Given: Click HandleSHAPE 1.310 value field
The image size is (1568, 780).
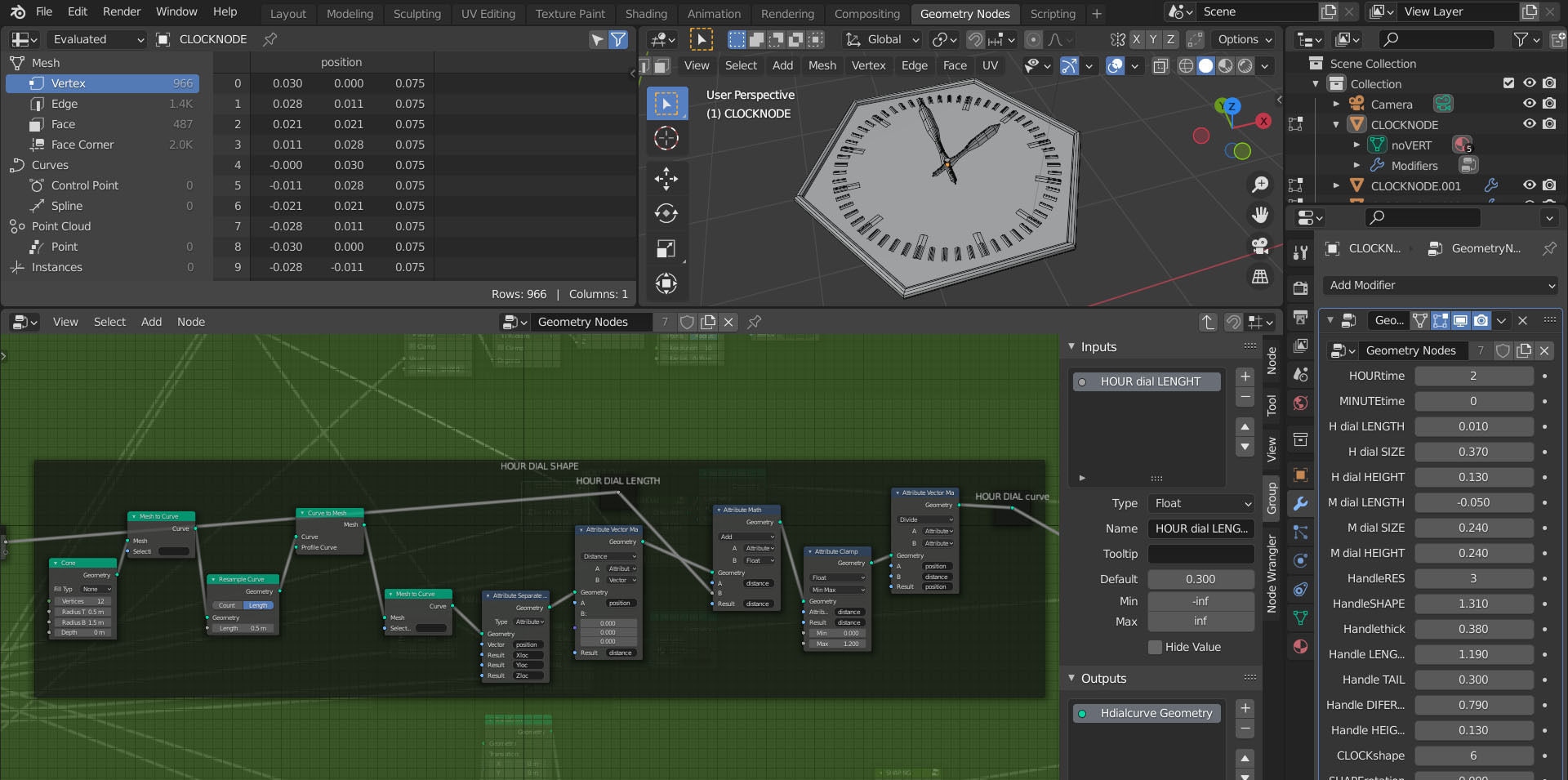Looking at the screenshot, I should pyautogui.click(x=1473, y=604).
